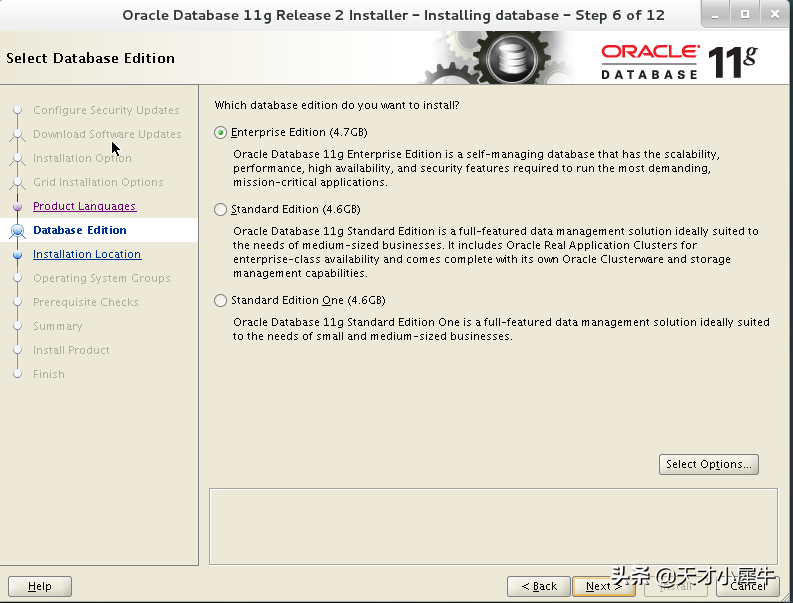Click the Product Languages step marker dot

coord(18,206)
